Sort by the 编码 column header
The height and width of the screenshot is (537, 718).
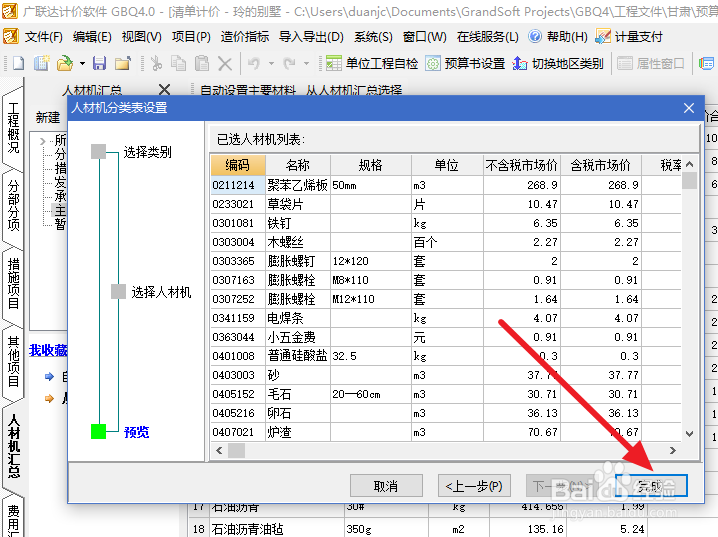coord(238,165)
